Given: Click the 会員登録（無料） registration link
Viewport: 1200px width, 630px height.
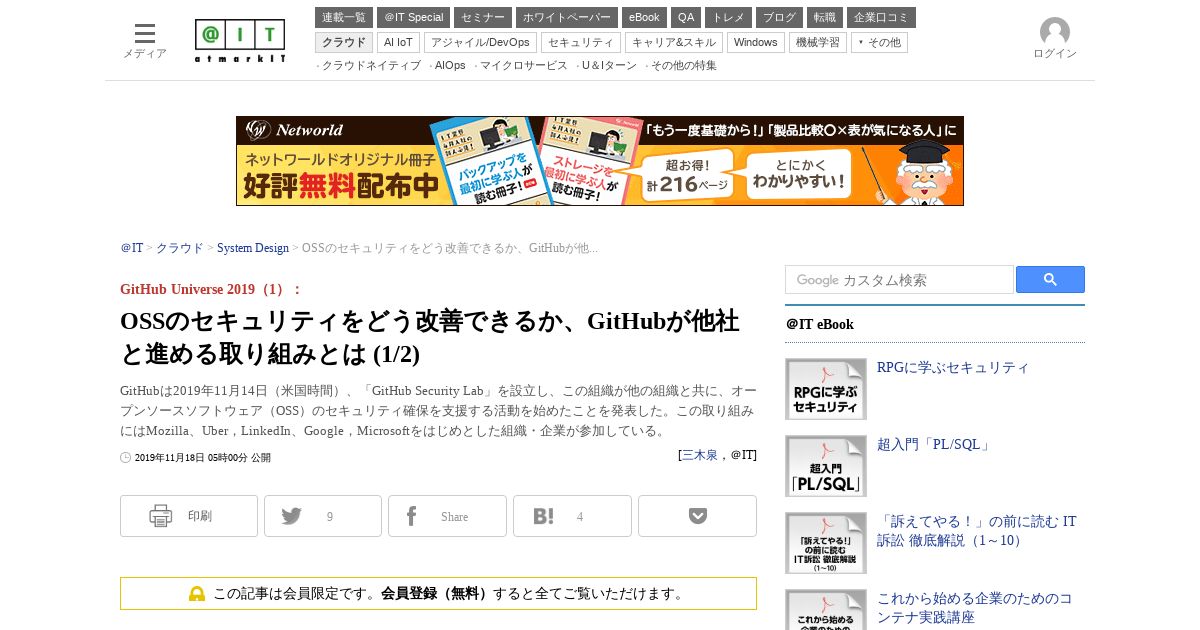Looking at the screenshot, I should coord(435,594).
